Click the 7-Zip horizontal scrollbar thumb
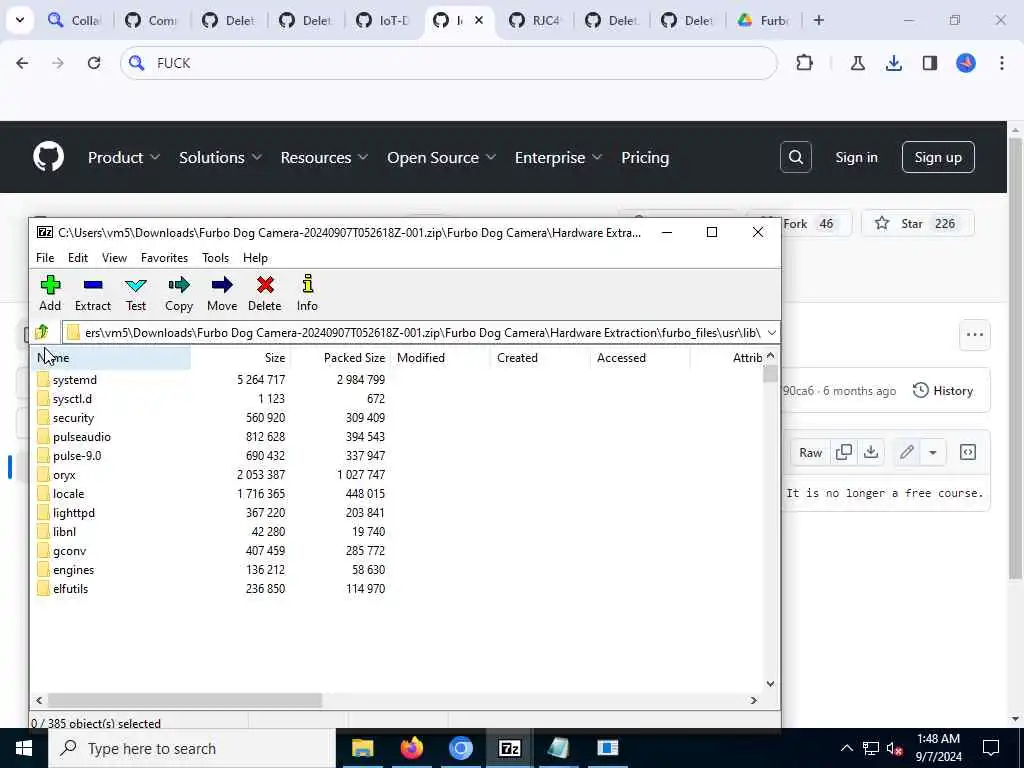The height and width of the screenshot is (768, 1024). [x=185, y=700]
